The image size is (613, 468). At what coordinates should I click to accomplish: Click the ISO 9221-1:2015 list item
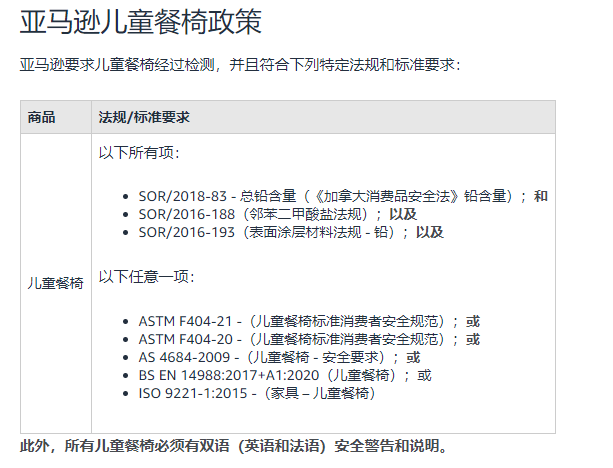tap(257, 393)
